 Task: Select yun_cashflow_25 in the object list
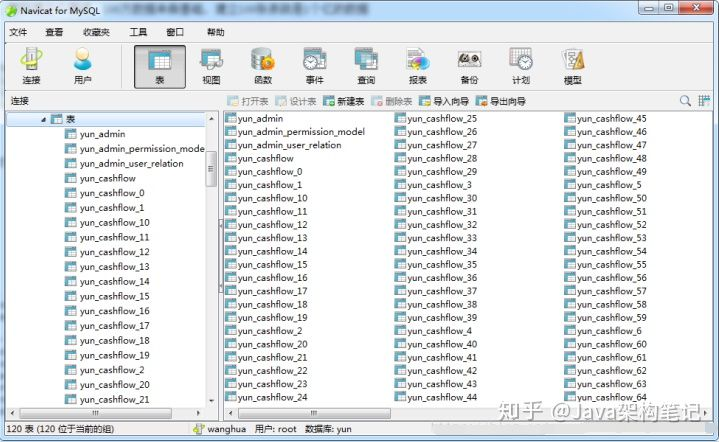pos(442,119)
